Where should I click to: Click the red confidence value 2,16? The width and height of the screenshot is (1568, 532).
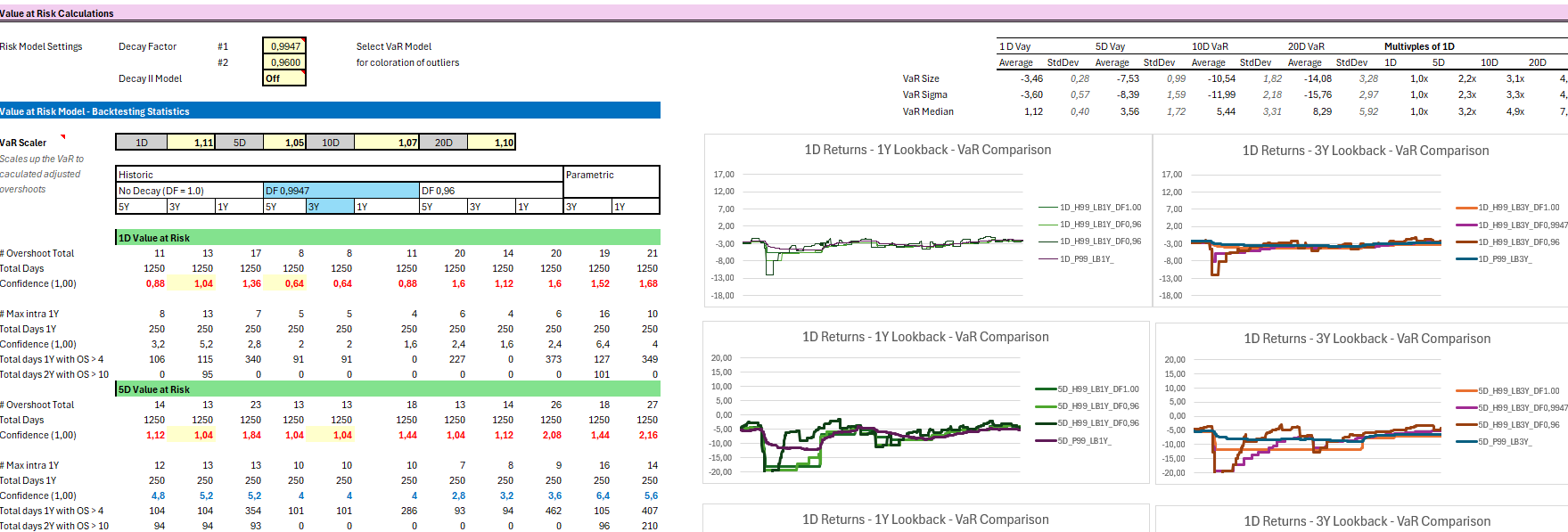point(648,435)
